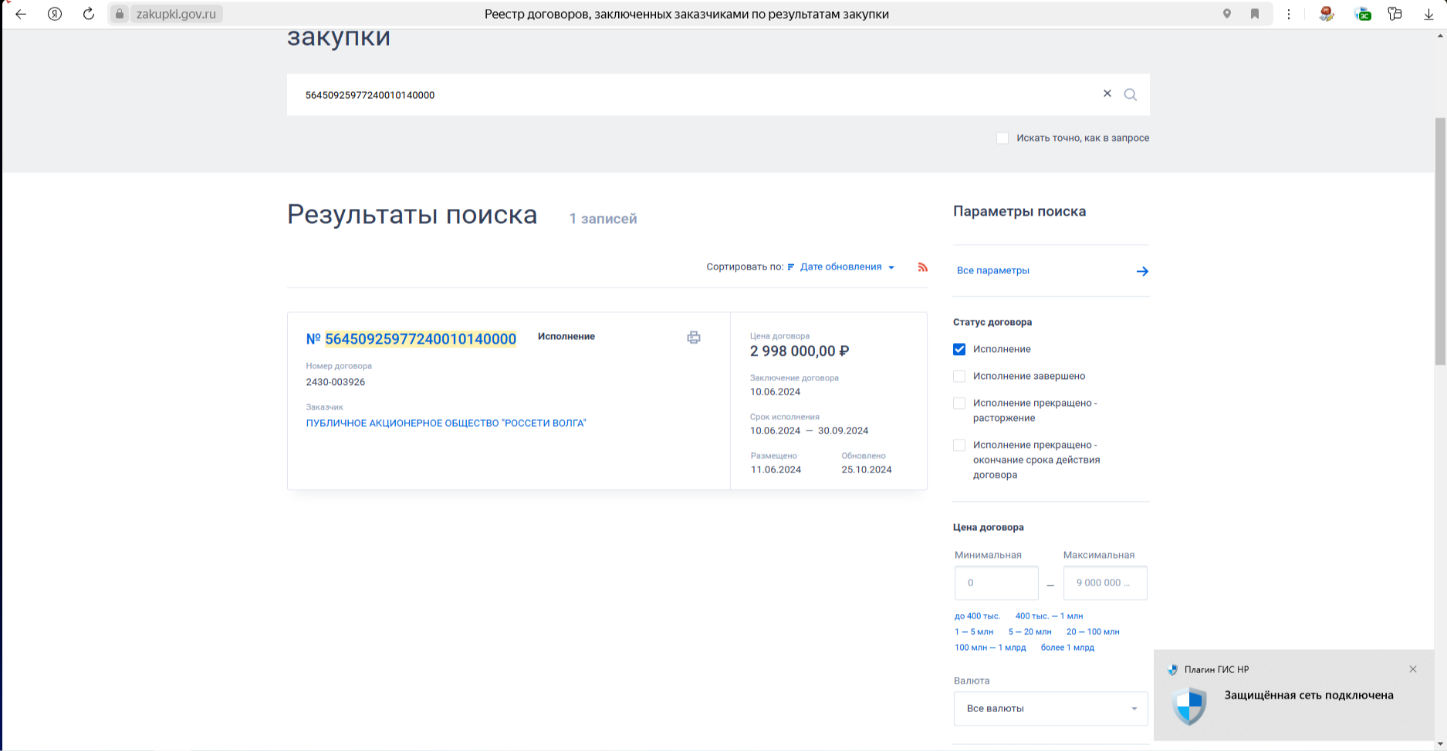Click execution period 10.06.2024 — 30.09.2024
The height and width of the screenshot is (751, 1447).
tap(809, 431)
